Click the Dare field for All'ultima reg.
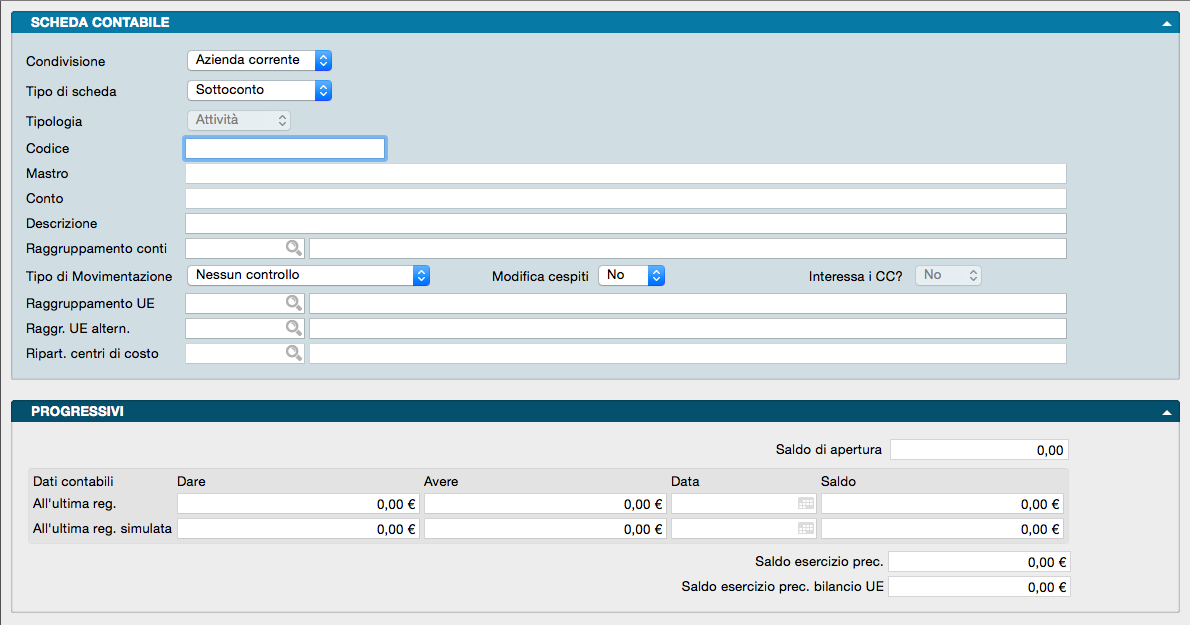The image size is (1190, 625). [298, 504]
